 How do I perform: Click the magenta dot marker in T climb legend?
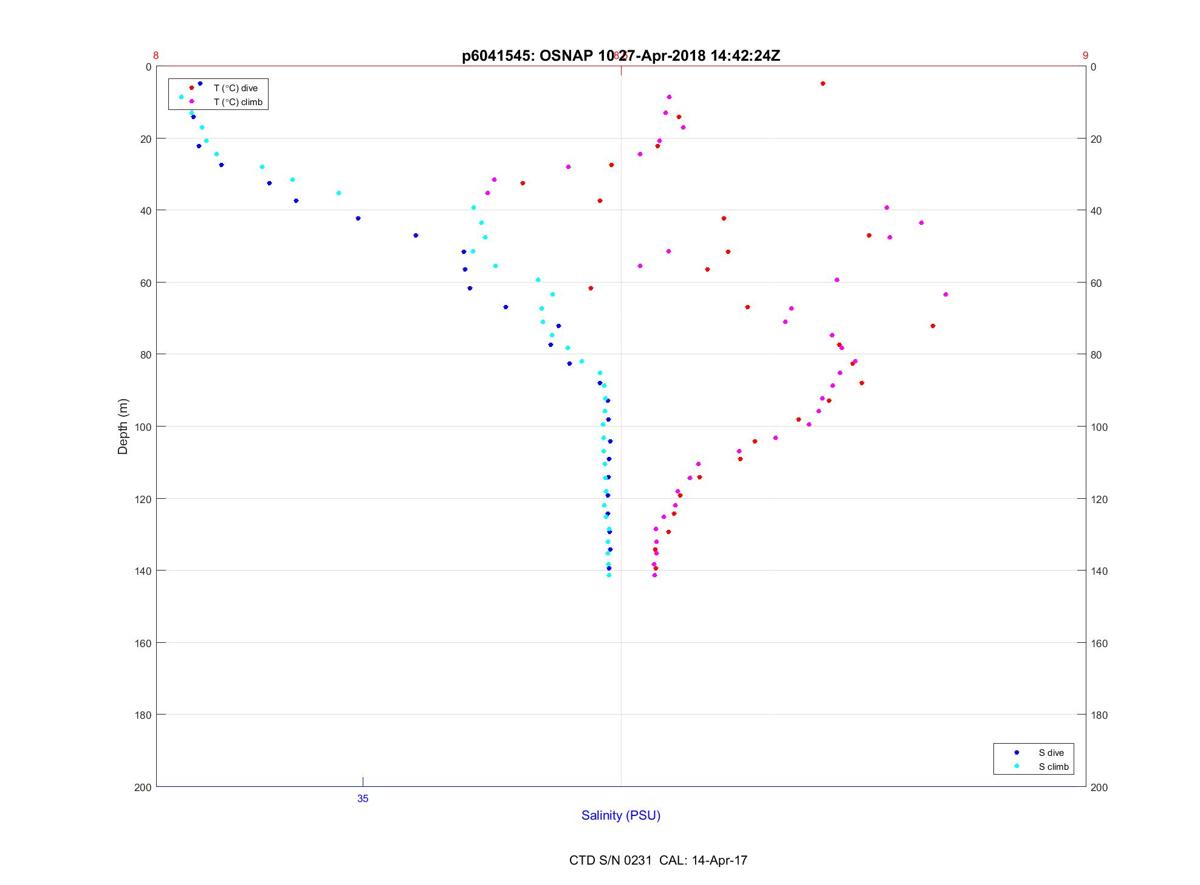pos(192,102)
